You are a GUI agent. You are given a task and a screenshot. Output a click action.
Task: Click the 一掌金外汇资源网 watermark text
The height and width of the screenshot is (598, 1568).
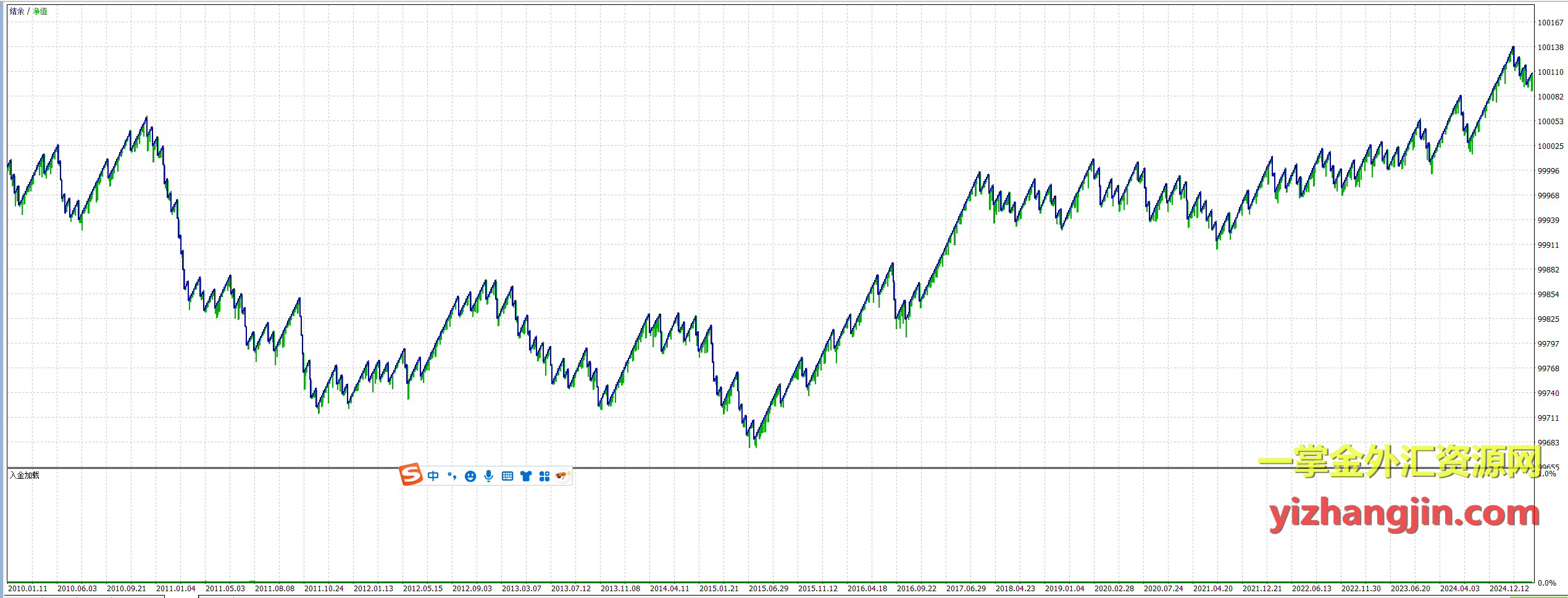1399,461
